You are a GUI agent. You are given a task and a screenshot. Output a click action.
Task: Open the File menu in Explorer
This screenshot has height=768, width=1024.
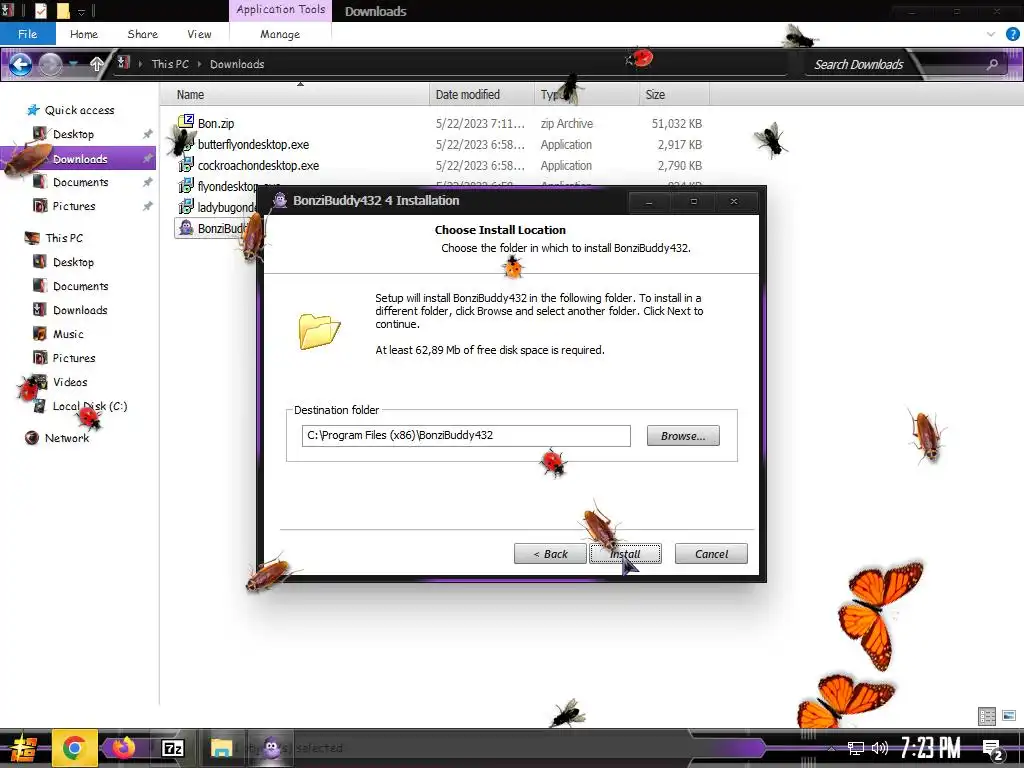click(27, 34)
